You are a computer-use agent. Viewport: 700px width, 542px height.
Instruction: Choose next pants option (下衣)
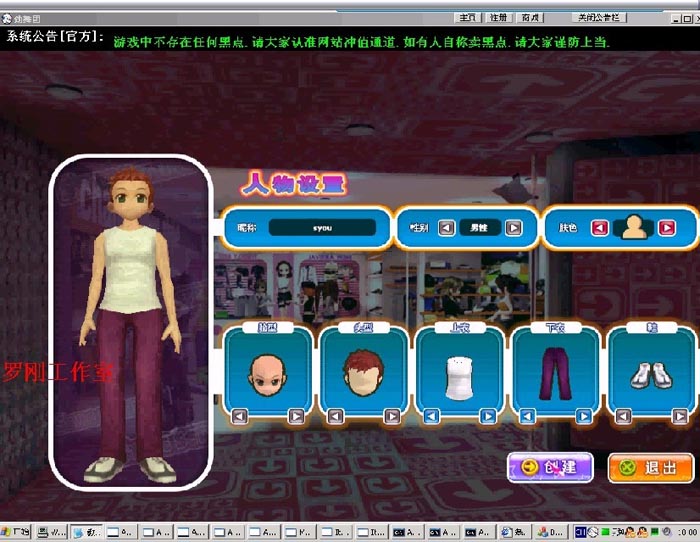click(x=584, y=415)
